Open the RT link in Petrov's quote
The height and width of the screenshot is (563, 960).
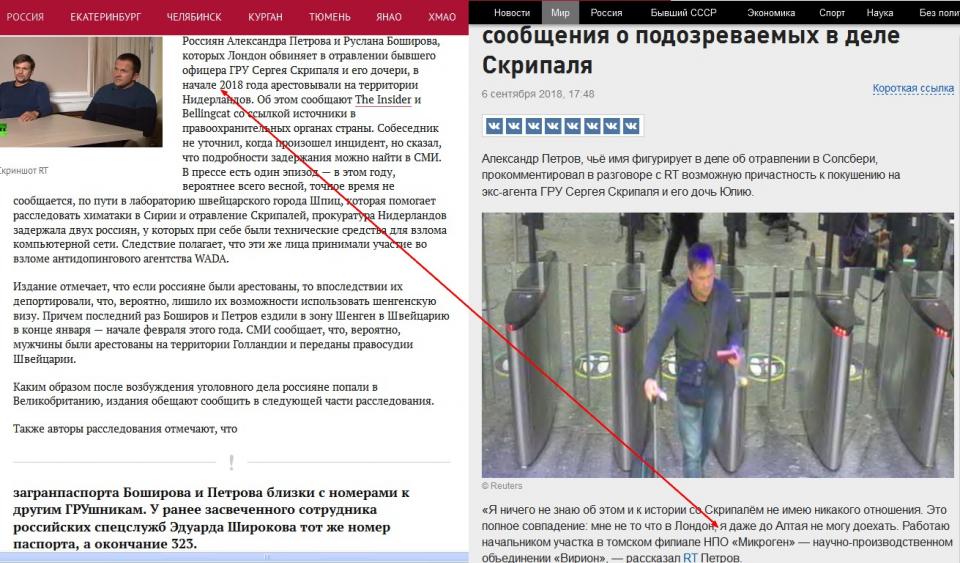pyautogui.click(x=690, y=557)
